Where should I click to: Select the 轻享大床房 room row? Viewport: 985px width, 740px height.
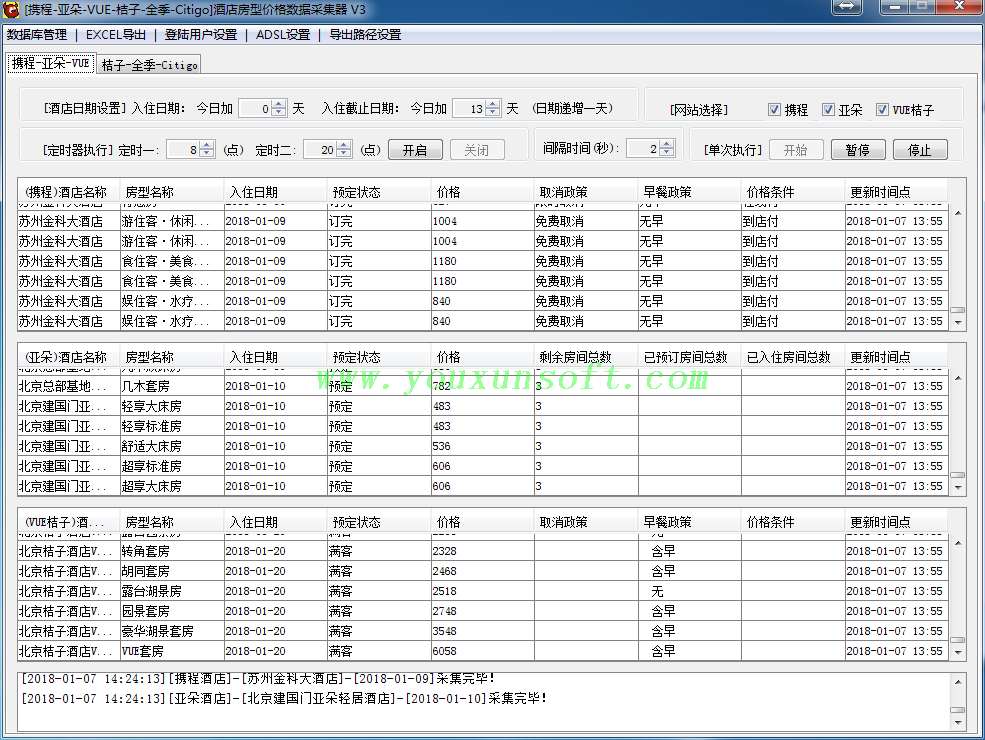(x=482, y=406)
